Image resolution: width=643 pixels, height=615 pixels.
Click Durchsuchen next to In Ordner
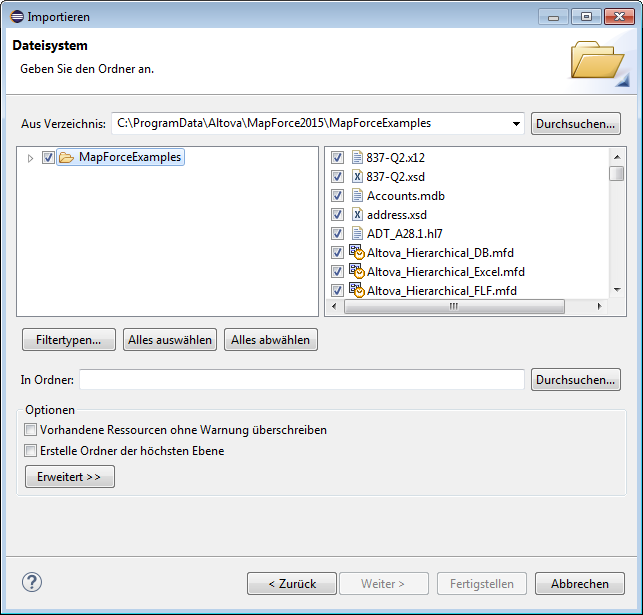coord(576,380)
